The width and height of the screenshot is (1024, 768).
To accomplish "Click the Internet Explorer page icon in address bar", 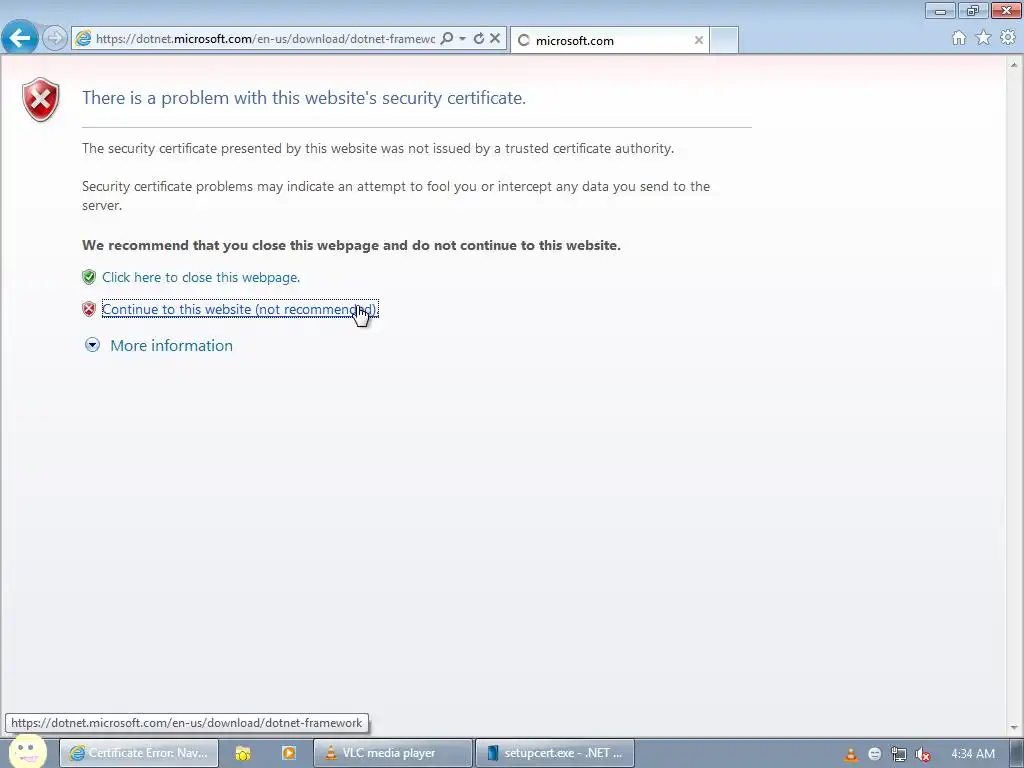I will coord(83,39).
